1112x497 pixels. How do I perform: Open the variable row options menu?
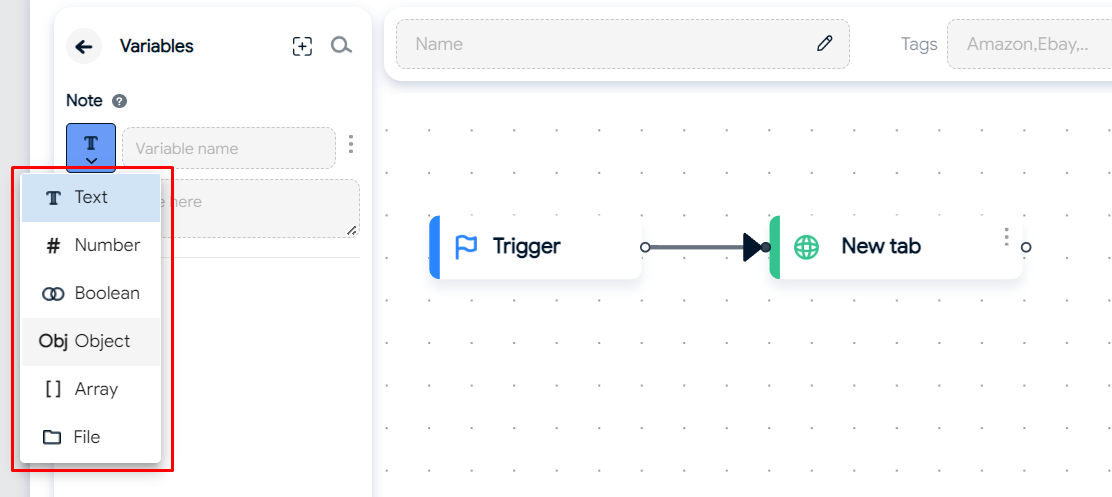pyautogui.click(x=350, y=145)
